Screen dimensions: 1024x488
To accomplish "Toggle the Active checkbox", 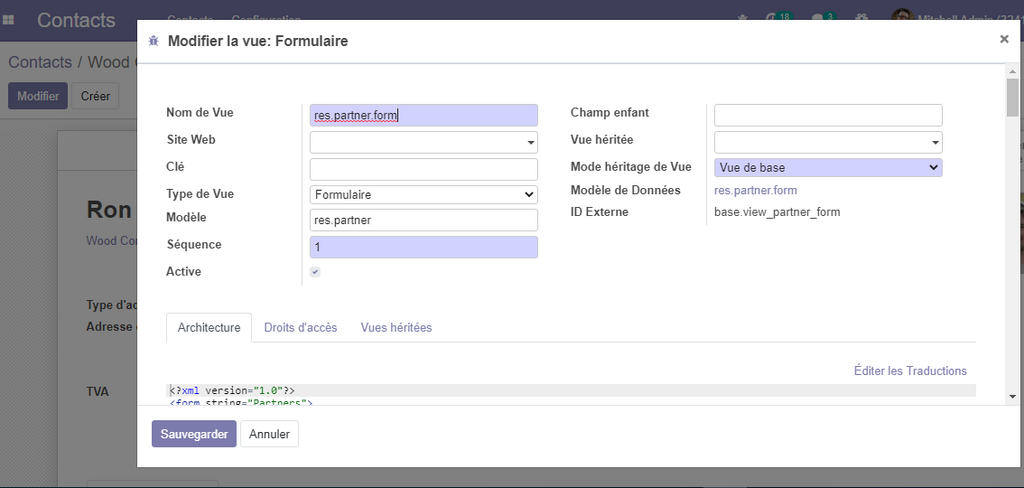I will 315,272.
